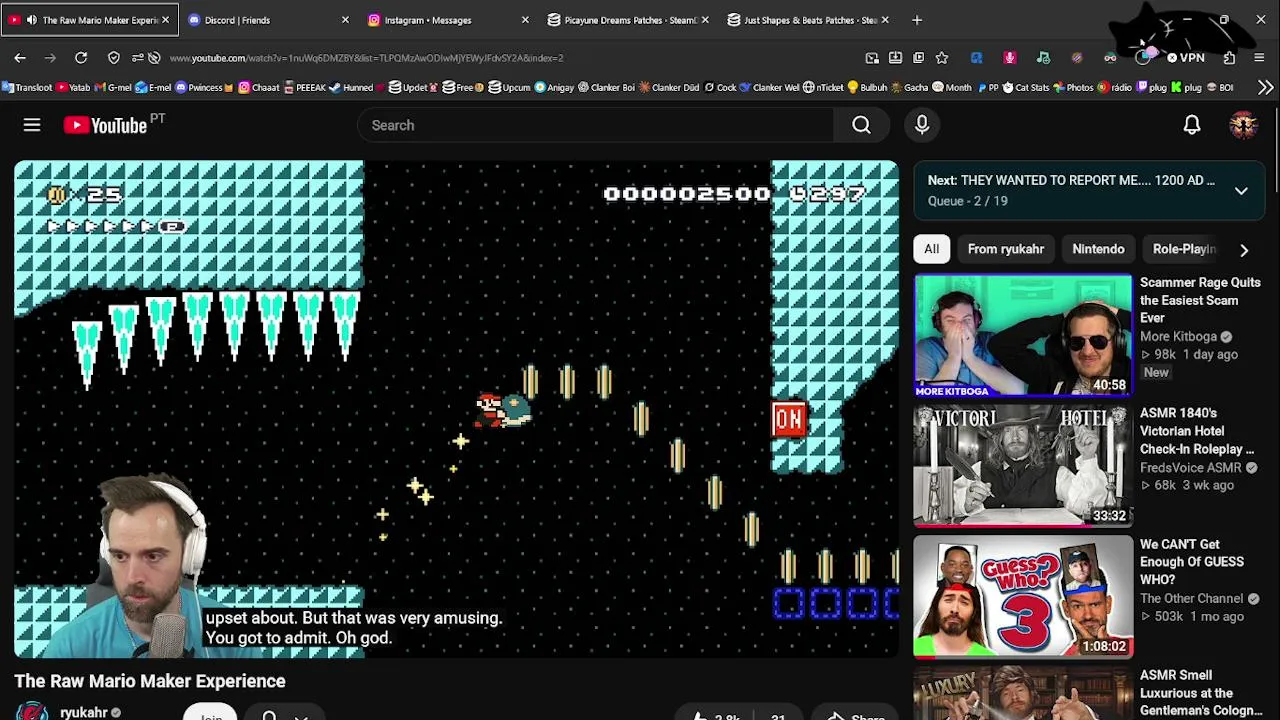
Task: Open the Month bookmark
Action: 952,88
